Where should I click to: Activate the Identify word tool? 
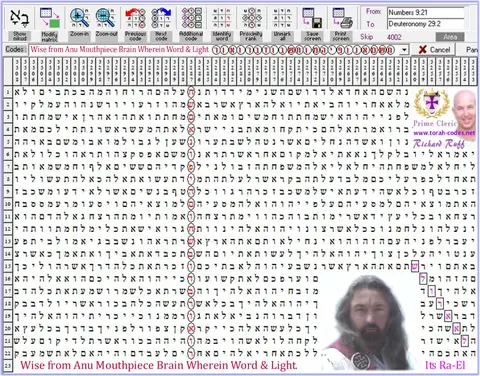[x=222, y=24]
